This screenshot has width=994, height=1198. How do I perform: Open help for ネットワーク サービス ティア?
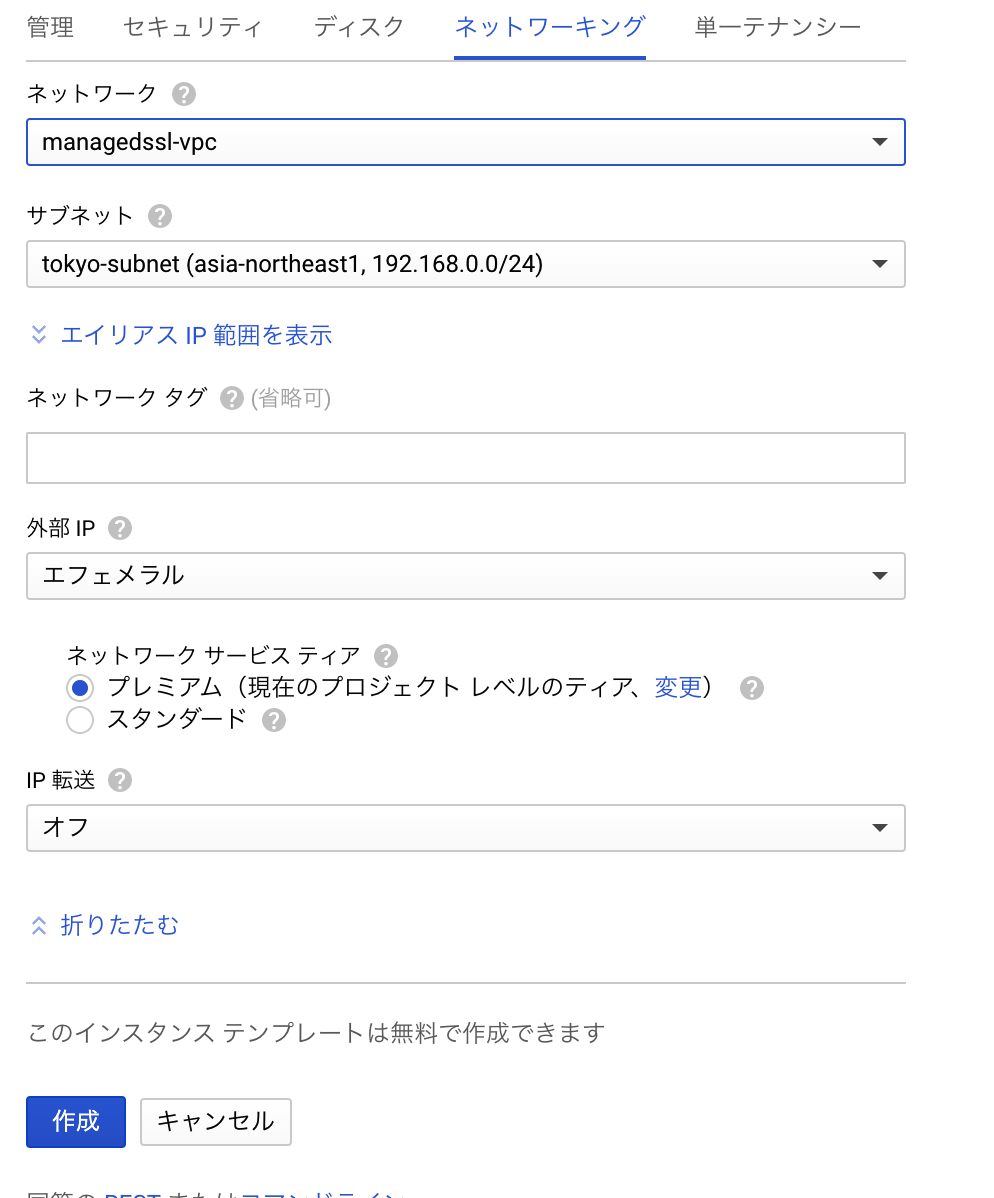(385, 656)
